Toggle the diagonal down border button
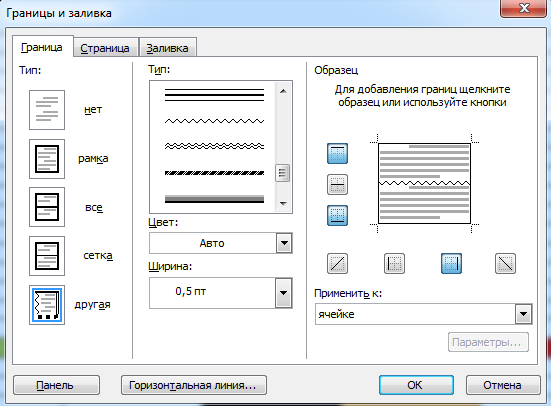 (x=505, y=263)
